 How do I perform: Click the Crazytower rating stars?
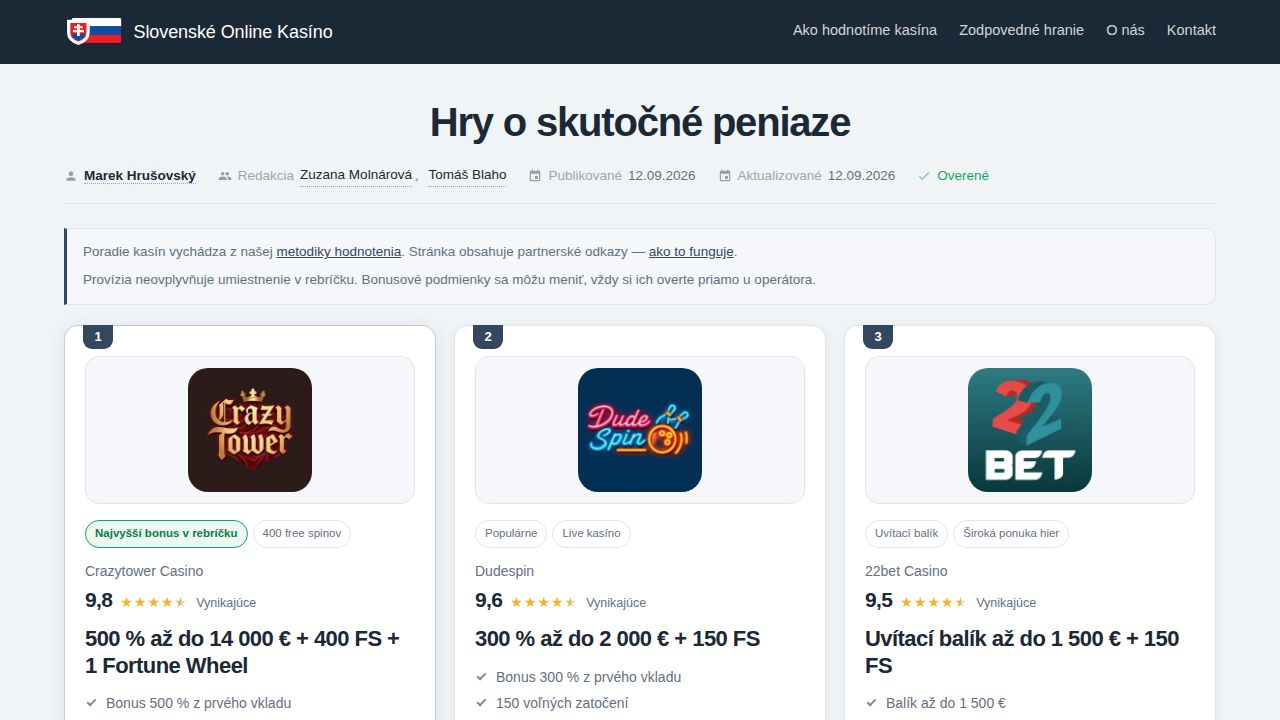(153, 602)
